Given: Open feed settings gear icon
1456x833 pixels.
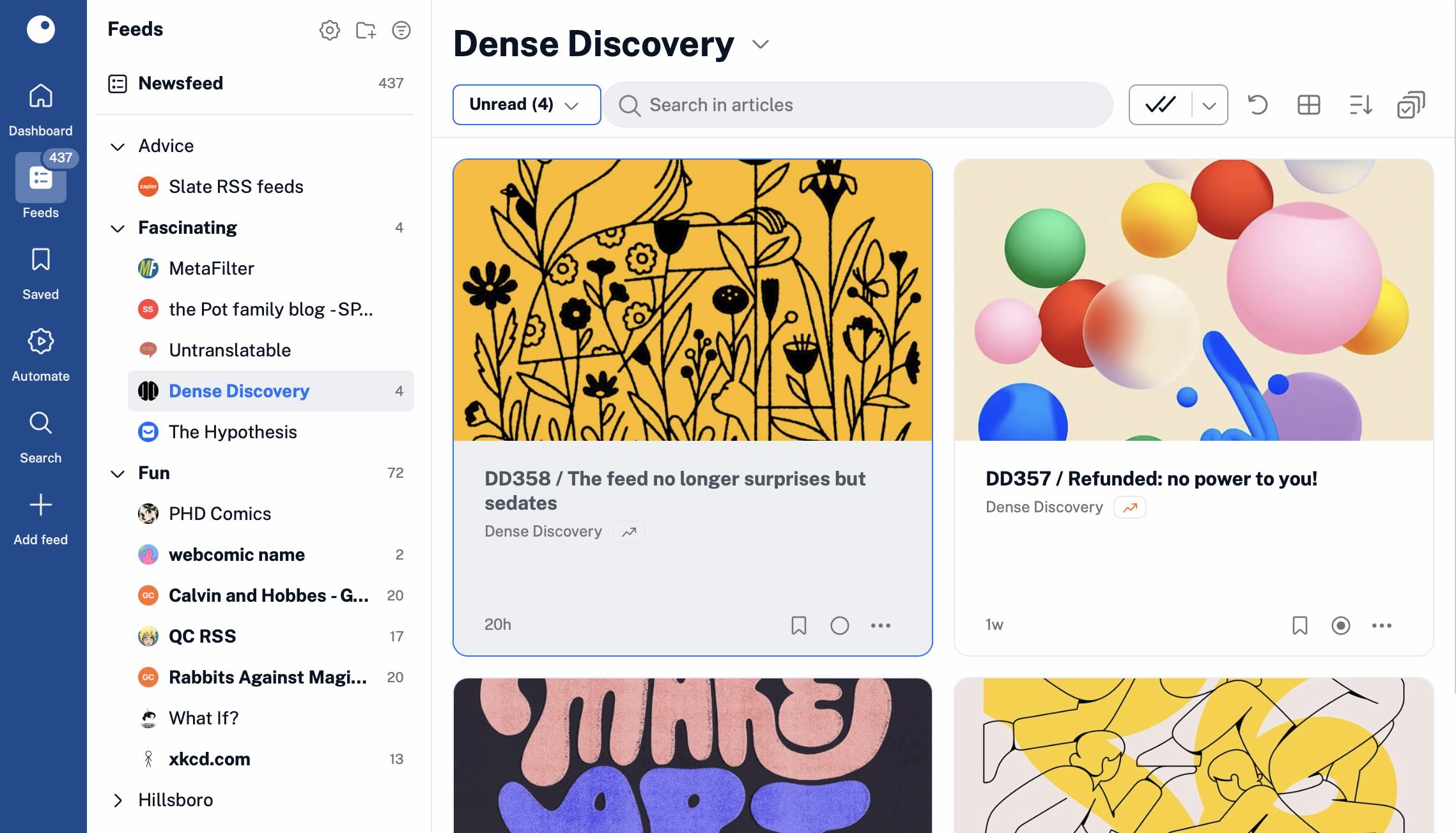Looking at the screenshot, I should [329, 30].
